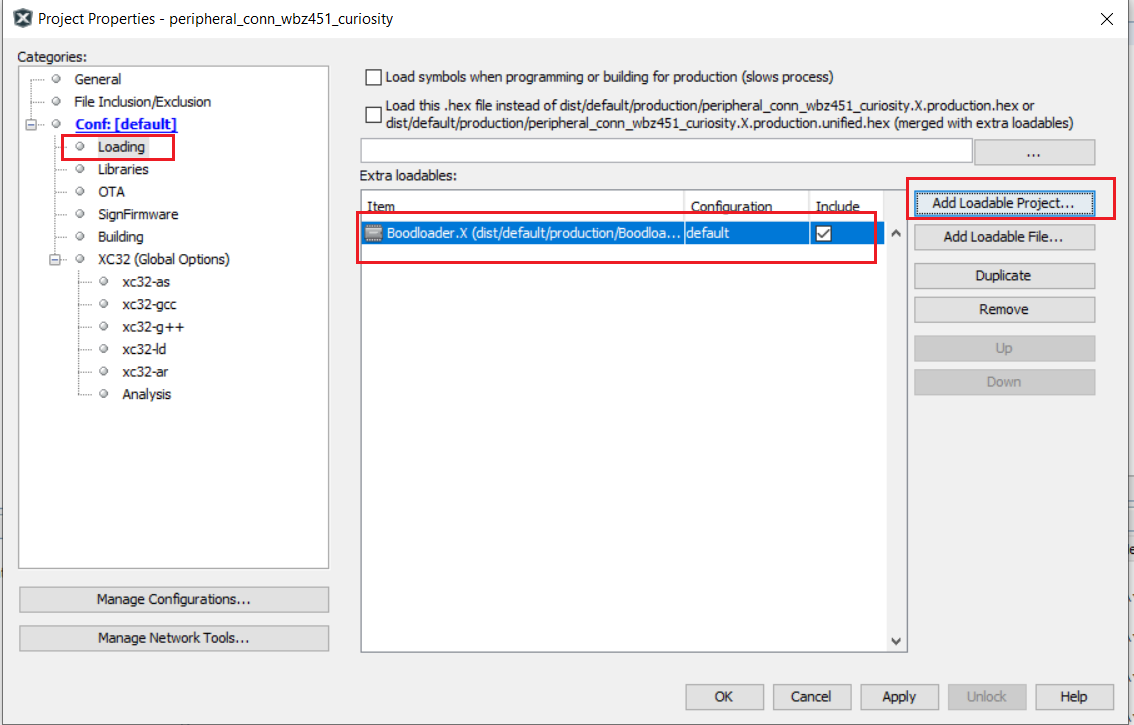
Task: Tick the Load this .hex file checkbox
Action: click(x=374, y=114)
